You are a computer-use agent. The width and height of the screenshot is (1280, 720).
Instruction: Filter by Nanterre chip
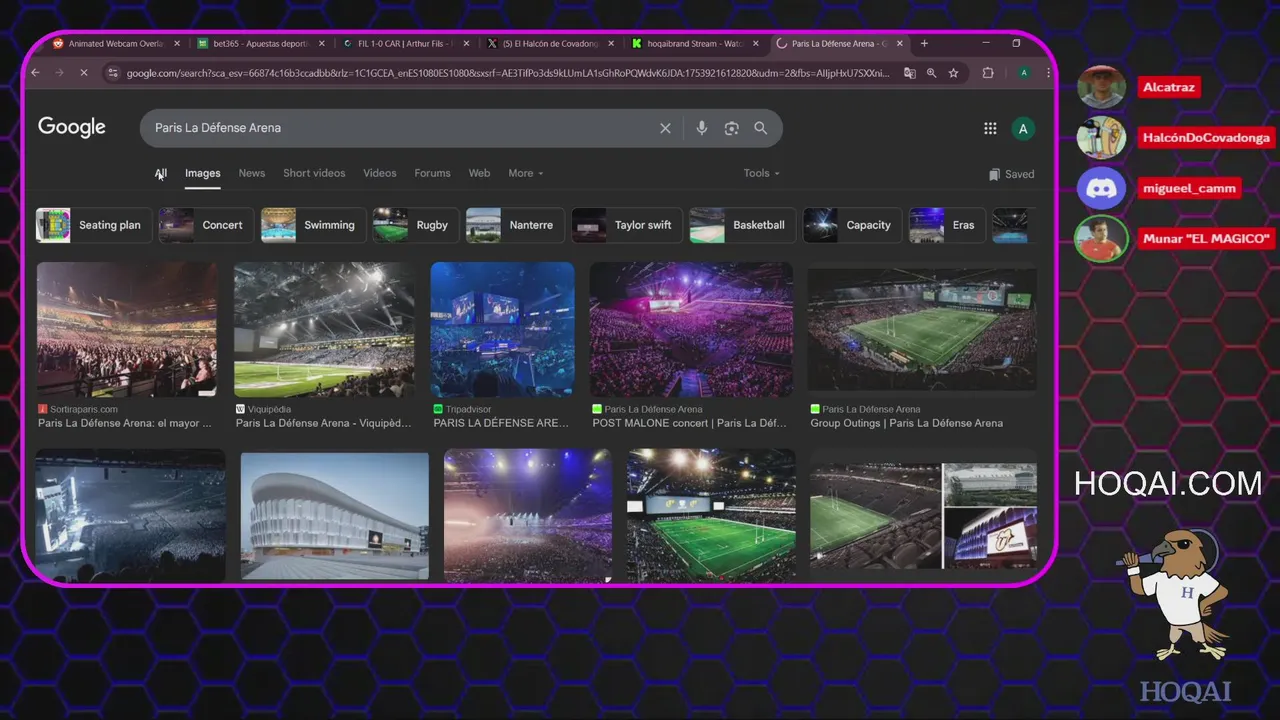click(515, 225)
